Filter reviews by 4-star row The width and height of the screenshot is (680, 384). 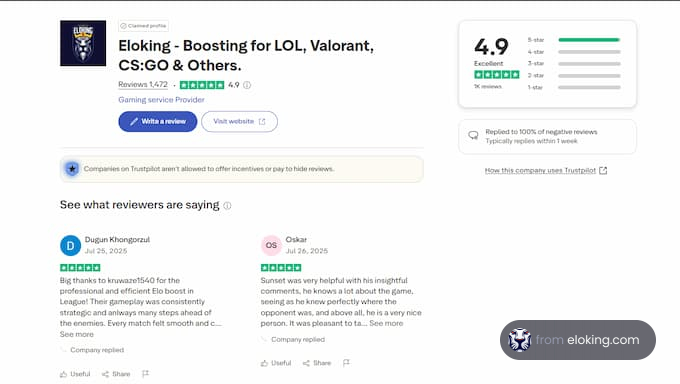tap(574, 52)
